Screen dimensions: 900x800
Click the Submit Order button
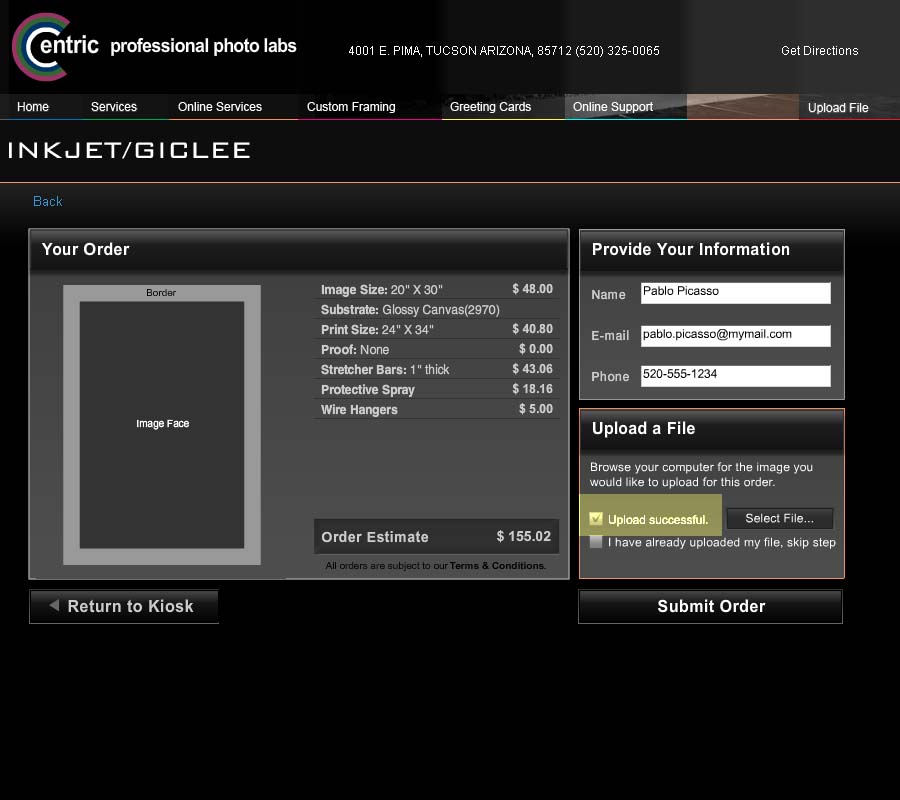click(x=710, y=606)
